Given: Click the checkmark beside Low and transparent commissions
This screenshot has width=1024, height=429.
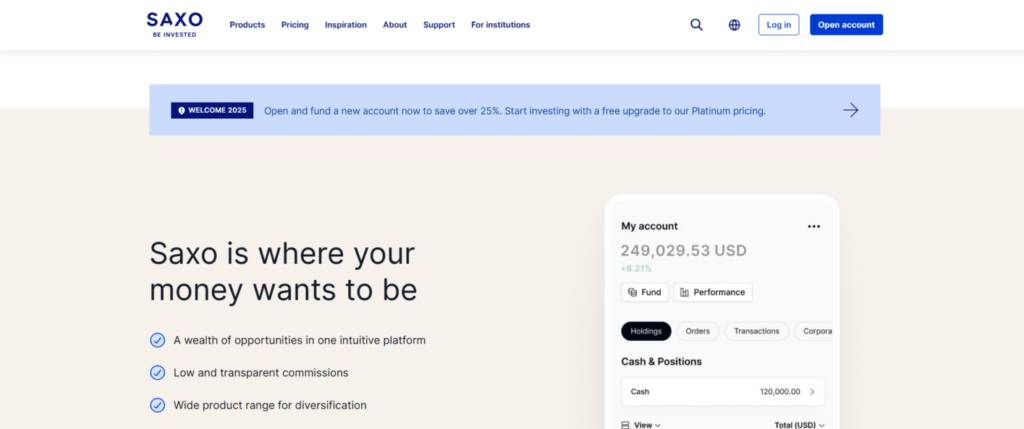Looking at the screenshot, I should [157, 373].
